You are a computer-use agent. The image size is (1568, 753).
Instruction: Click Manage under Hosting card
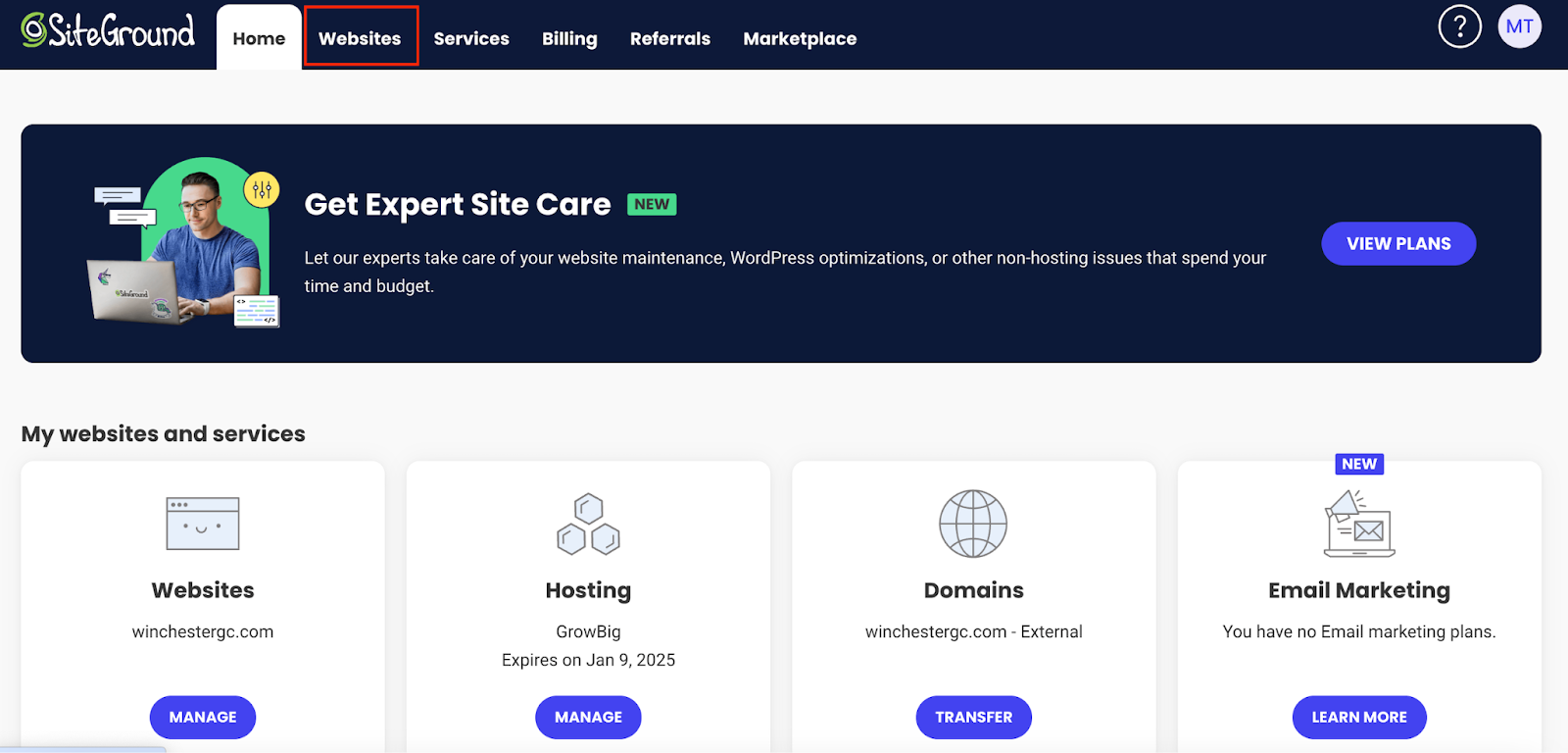(x=588, y=718)
